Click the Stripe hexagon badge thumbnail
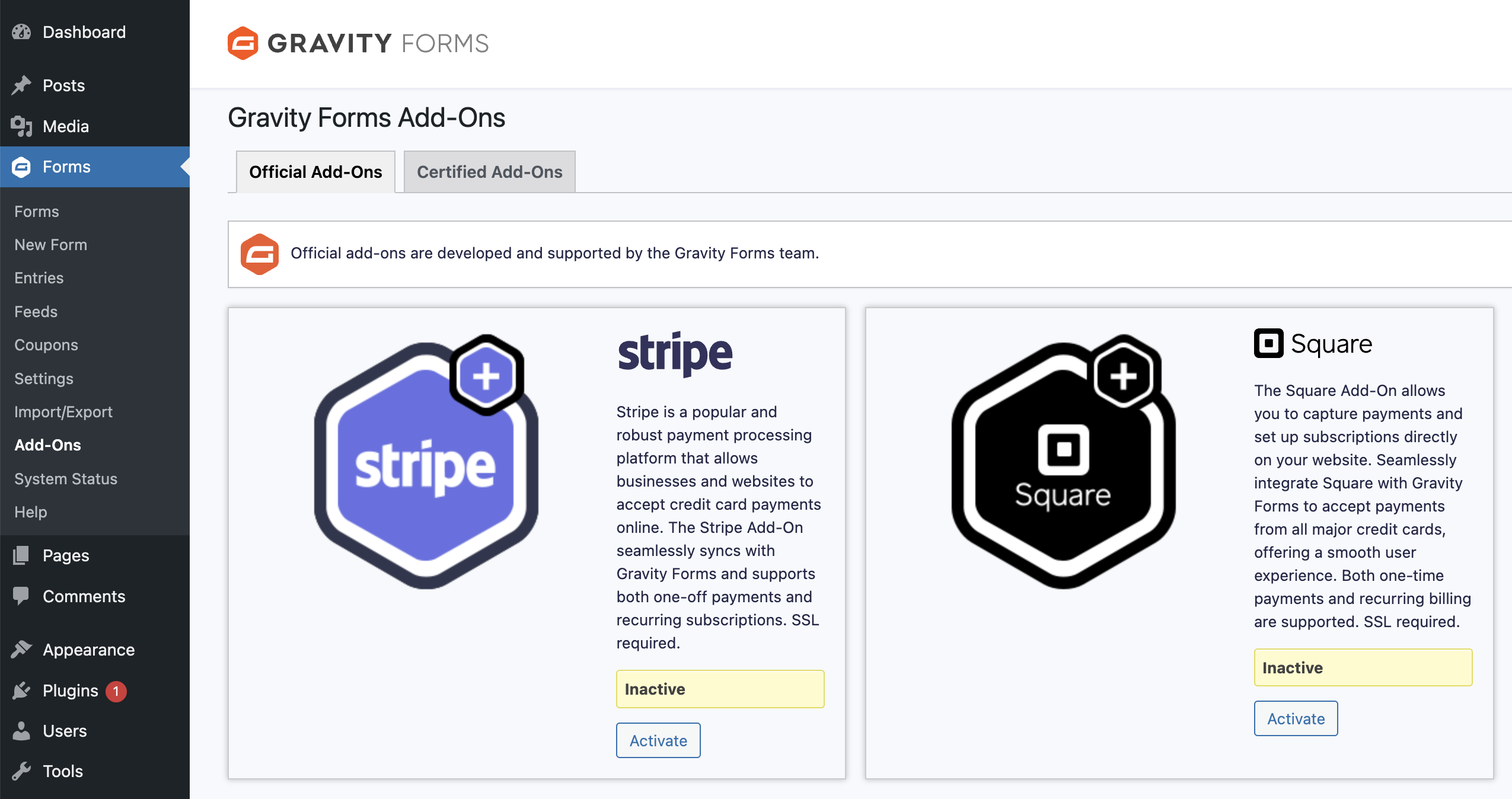The height and width of the screenshot is (799, 1512). (426, 462)
